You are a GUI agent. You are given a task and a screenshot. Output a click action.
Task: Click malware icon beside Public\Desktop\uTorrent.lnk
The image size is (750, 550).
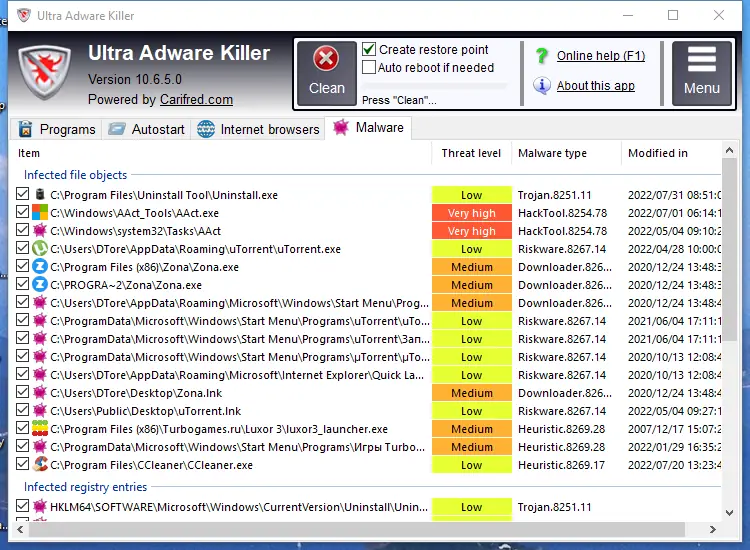40,410
